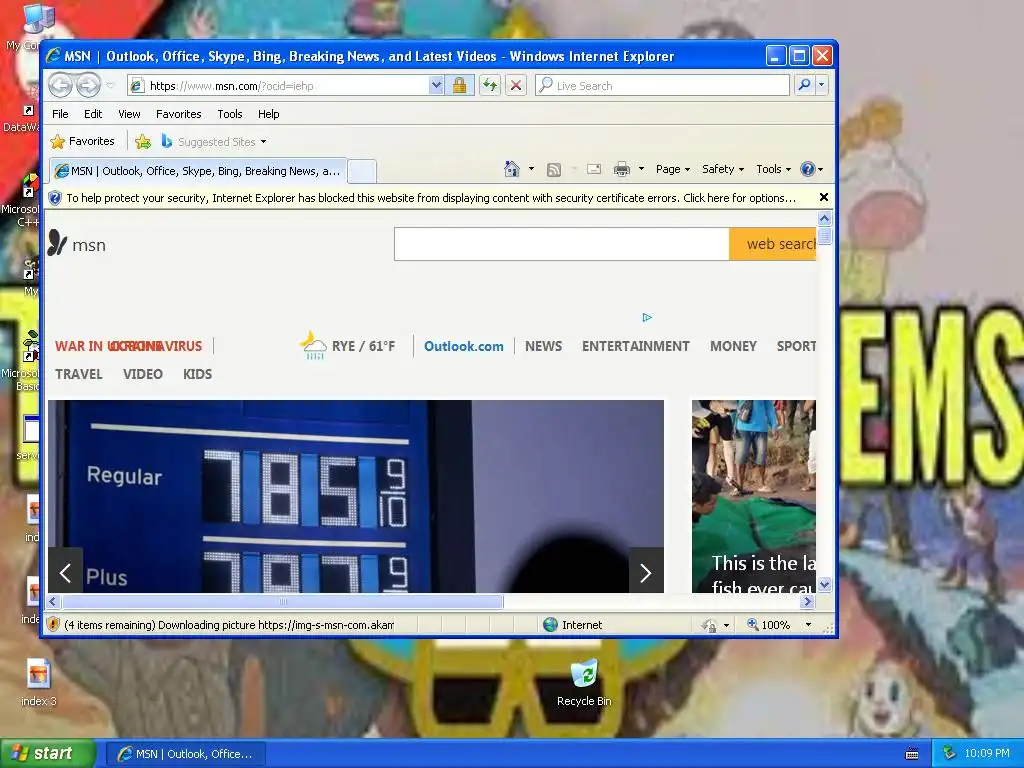Open the Tools menu in menu bar
The image size is (1024, 768).
pyautogui.click(x=230, y=114)
